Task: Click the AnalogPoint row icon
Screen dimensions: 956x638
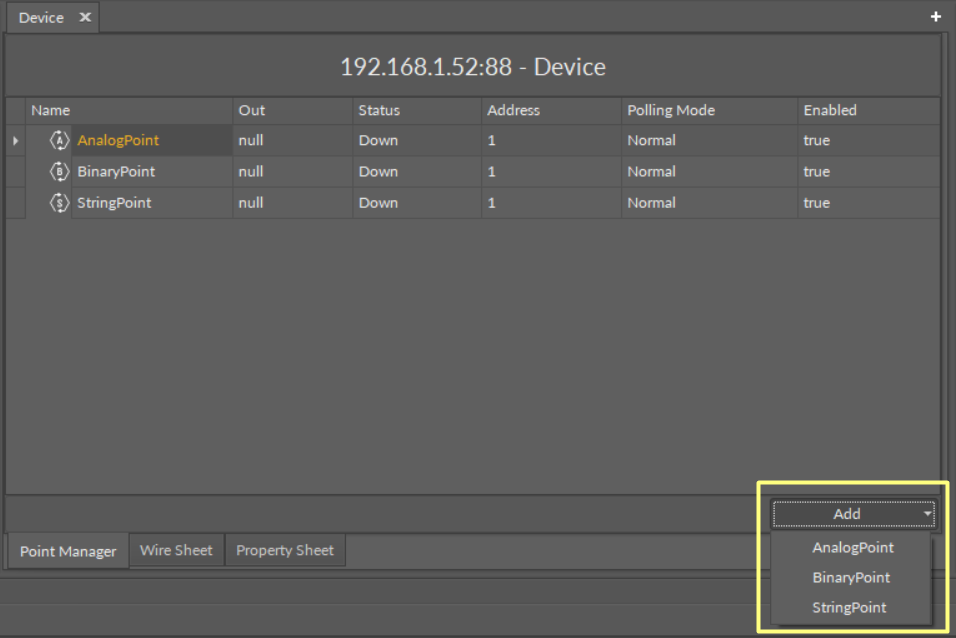Action: pyautogui.click(x=59, y=141)
